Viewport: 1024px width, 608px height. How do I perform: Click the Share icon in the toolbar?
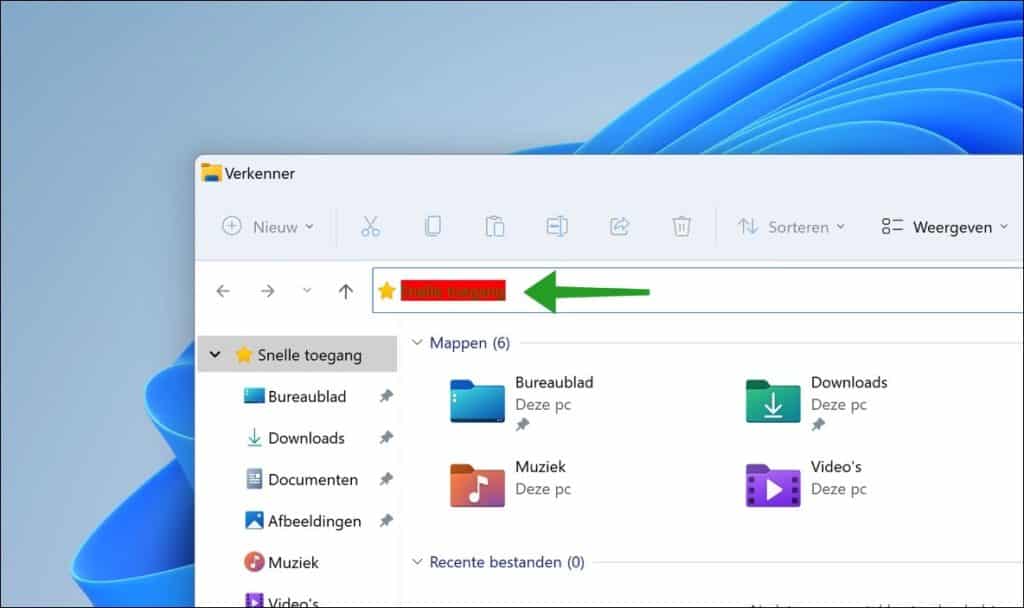pos(619,227)
